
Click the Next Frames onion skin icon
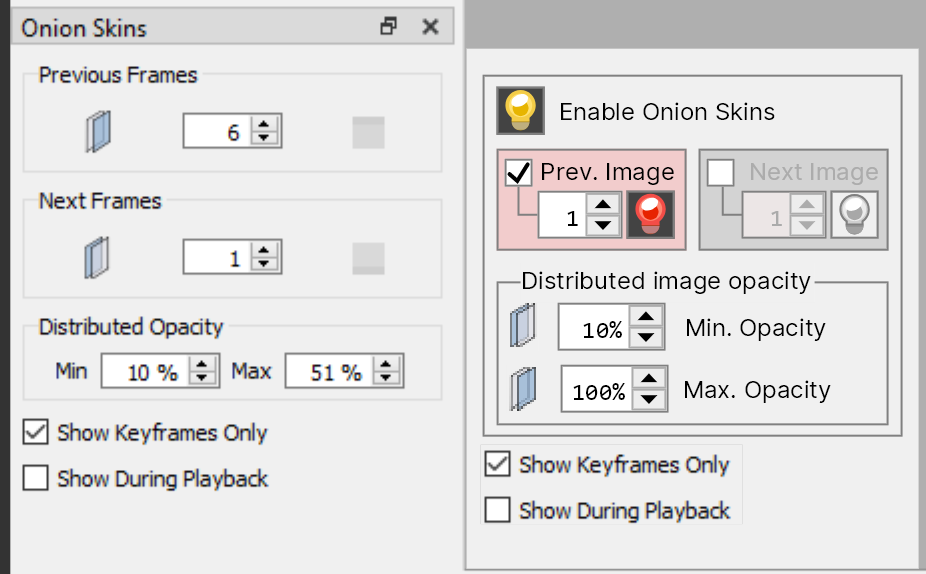click(97, 257)
